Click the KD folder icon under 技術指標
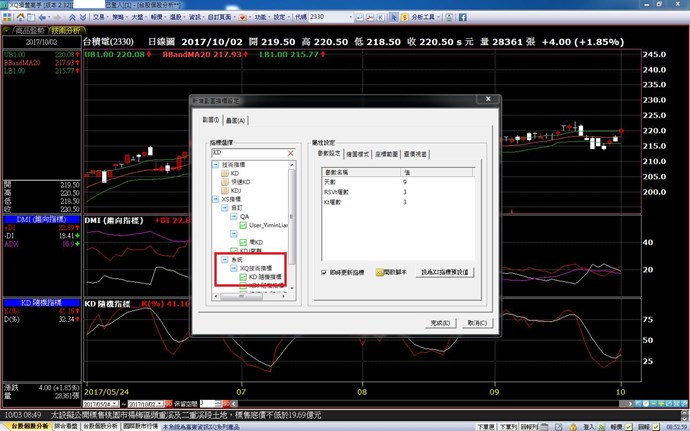This screenshot has width=690, height=431. [223, 172]
